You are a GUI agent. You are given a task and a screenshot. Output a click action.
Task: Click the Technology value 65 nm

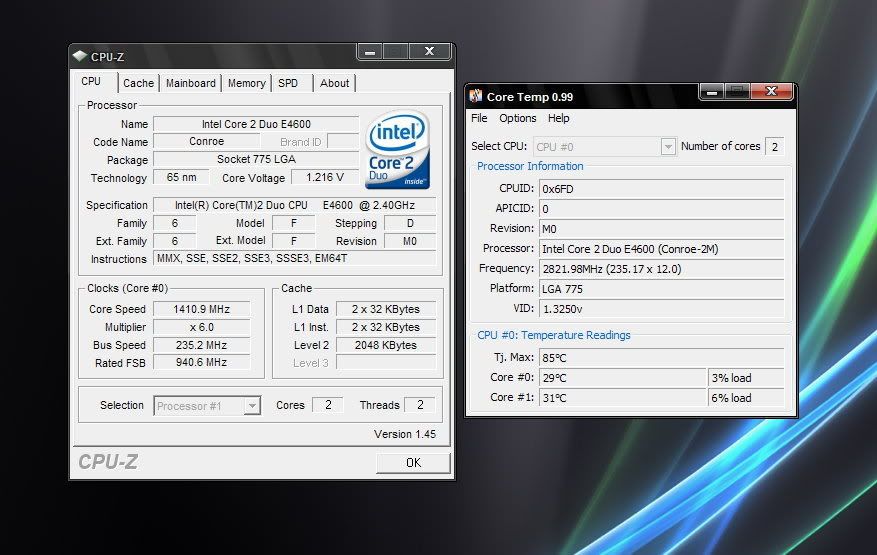(181, 177)
